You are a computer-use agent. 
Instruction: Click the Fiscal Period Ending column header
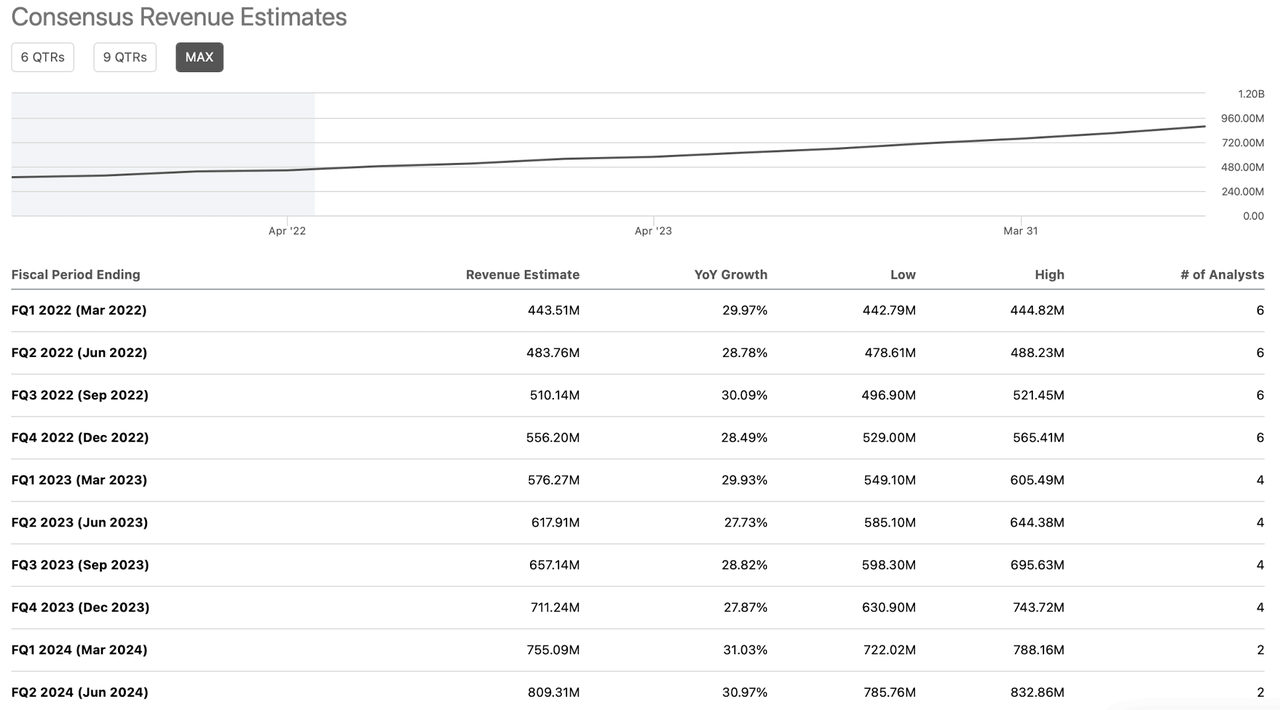76,274
